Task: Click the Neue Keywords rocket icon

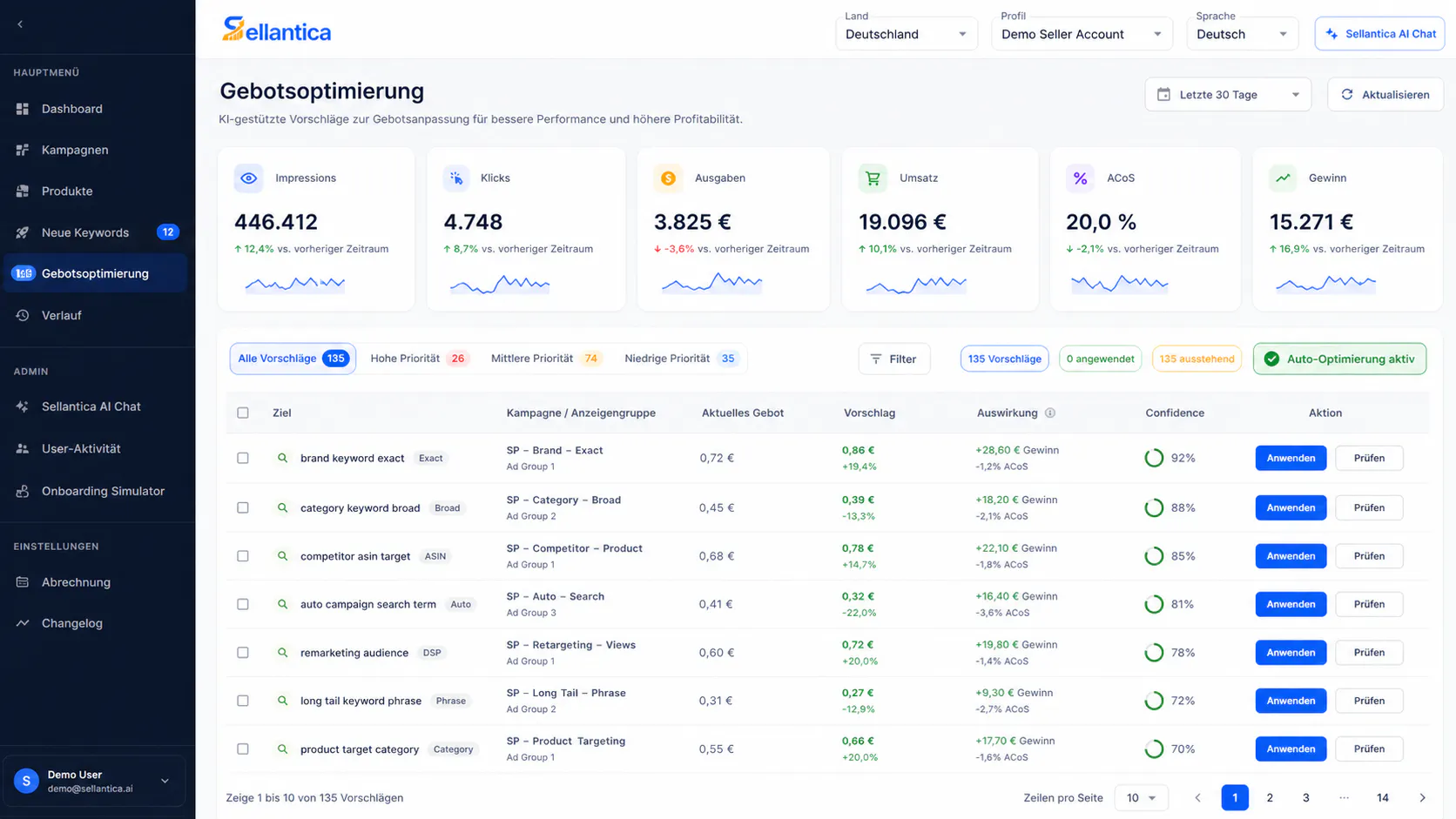Action: point(23,232)
